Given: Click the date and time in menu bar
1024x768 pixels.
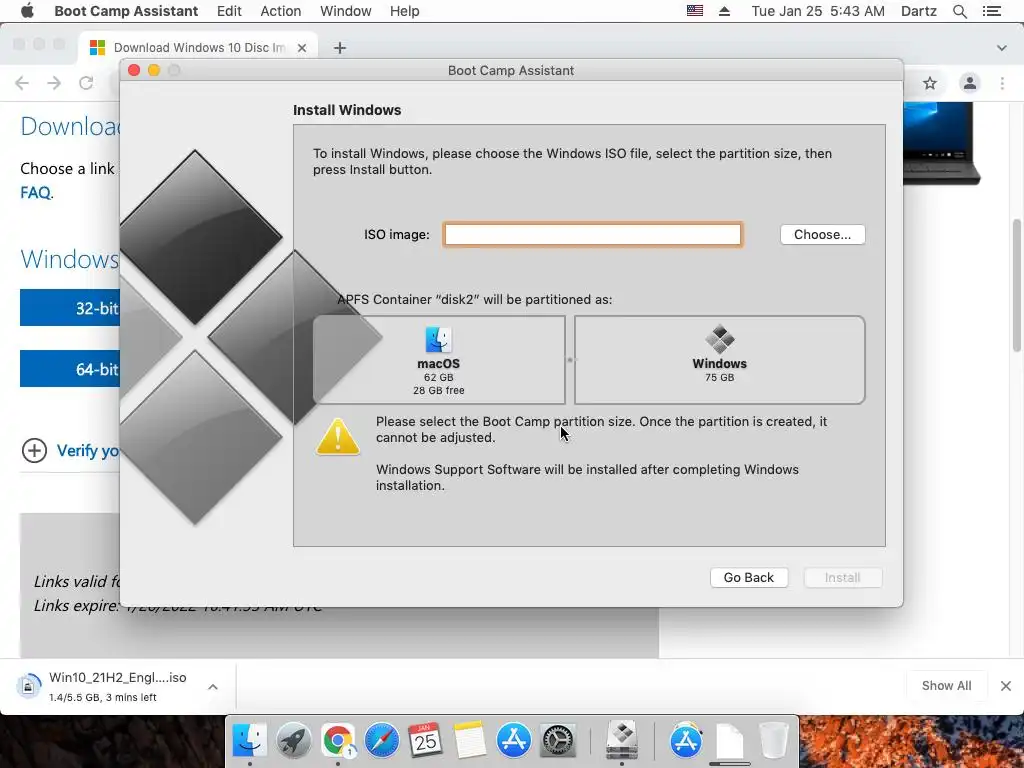Looking at the screenshot, I should (818, 11).
